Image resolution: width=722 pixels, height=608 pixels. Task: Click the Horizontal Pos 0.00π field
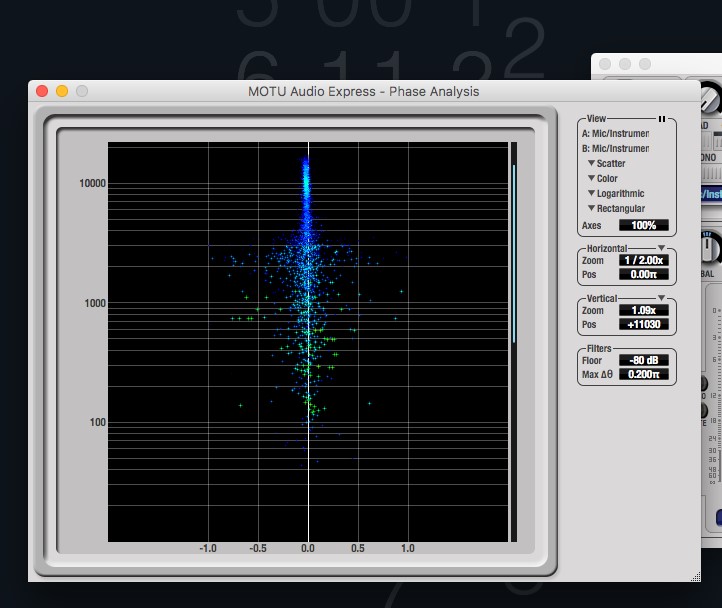point(643,274)
